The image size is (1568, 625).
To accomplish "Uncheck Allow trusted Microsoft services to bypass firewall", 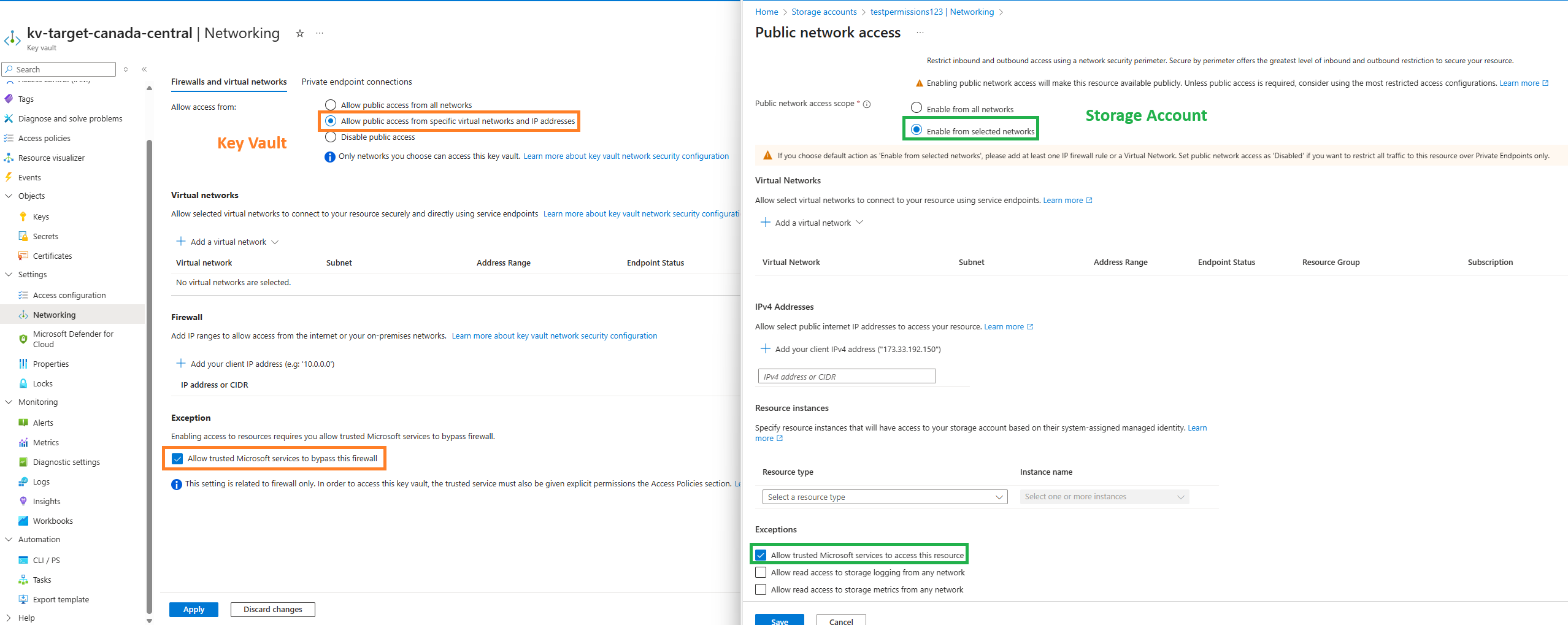I will tap(177, 458).
